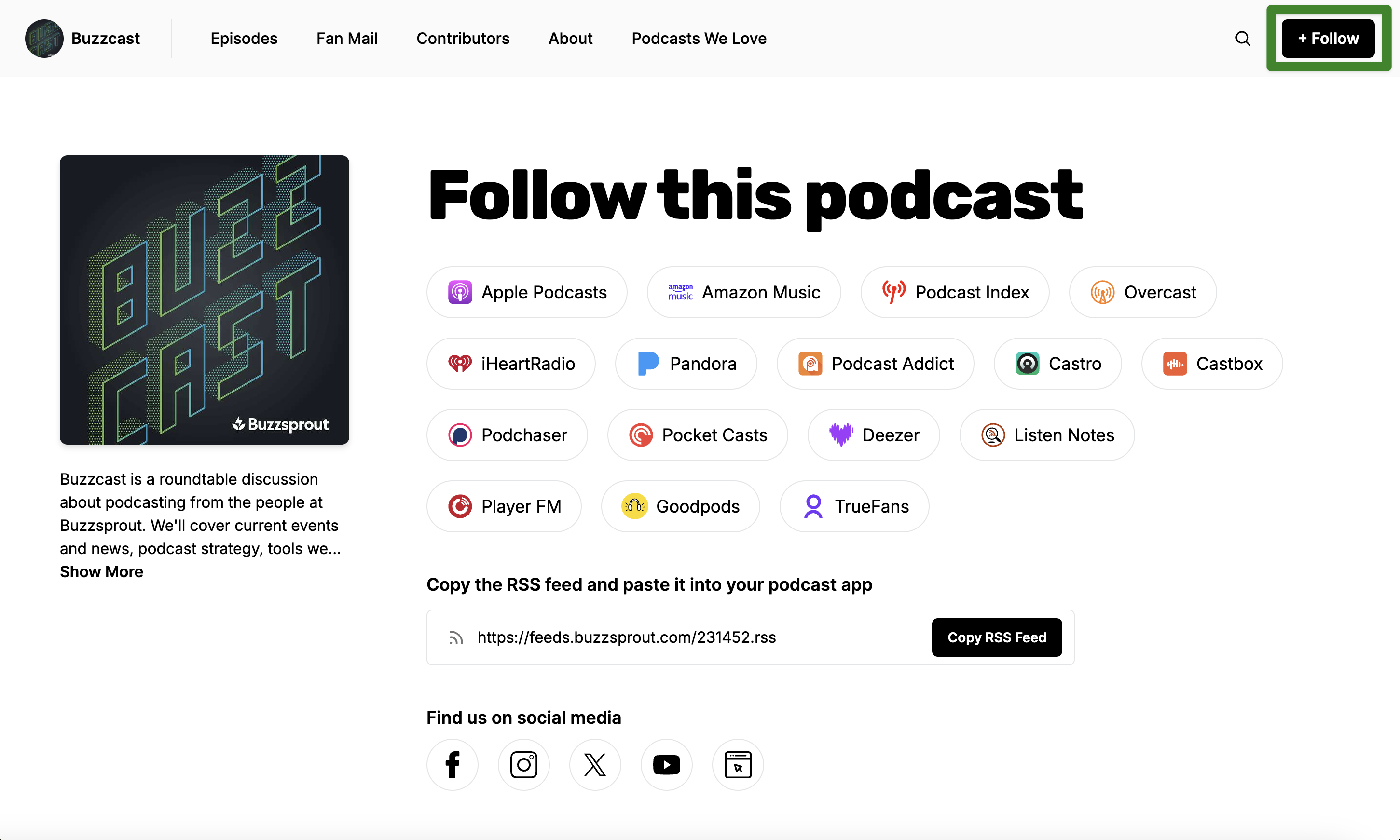Click the Buzzcast cover art thumbnail
Image resolution: width=1400 pixels, height=840 pixels.
pyautogui.click(x=205, y=300)
